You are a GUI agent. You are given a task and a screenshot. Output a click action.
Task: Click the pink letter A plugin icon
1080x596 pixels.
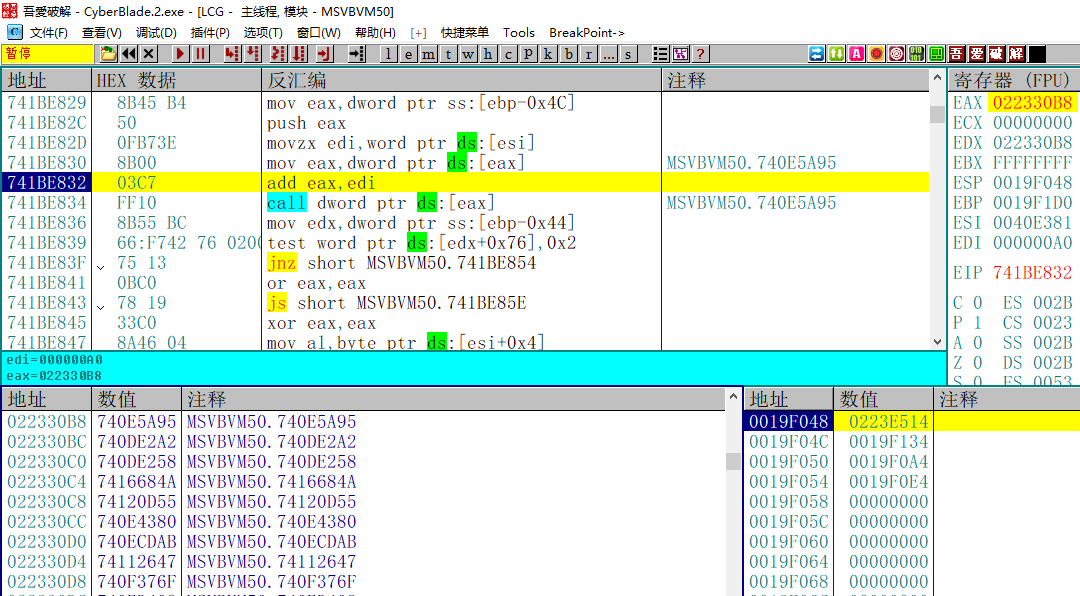click(x=856, y=54)
